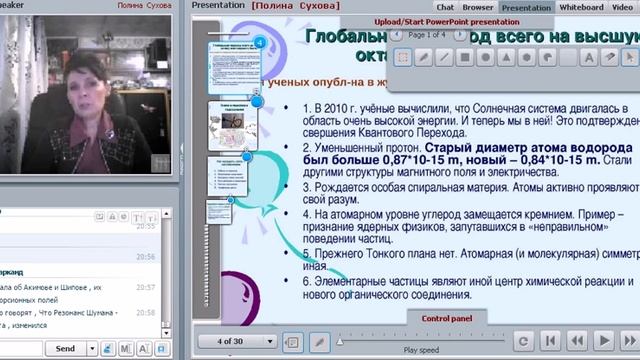
Task: Select the circle shape tool
Action: (x=486, y=57)
